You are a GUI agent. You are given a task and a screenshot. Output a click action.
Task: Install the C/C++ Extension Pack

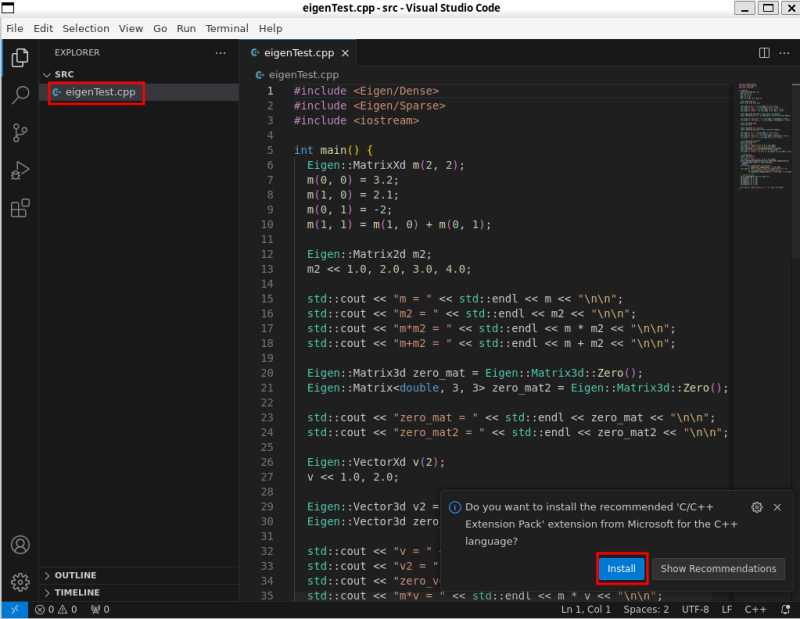[621, 568]
